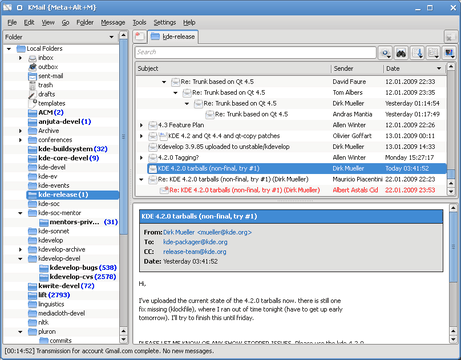Switch to the kde-release tab
461x360 pixels.
pos(173,37)
